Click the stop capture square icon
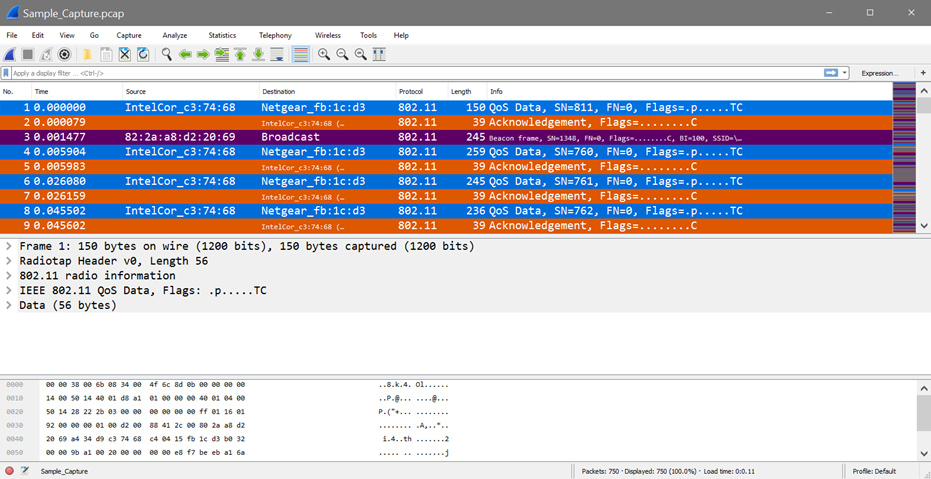The width and height of the screenshot is (931, 479). click(27, 55)
